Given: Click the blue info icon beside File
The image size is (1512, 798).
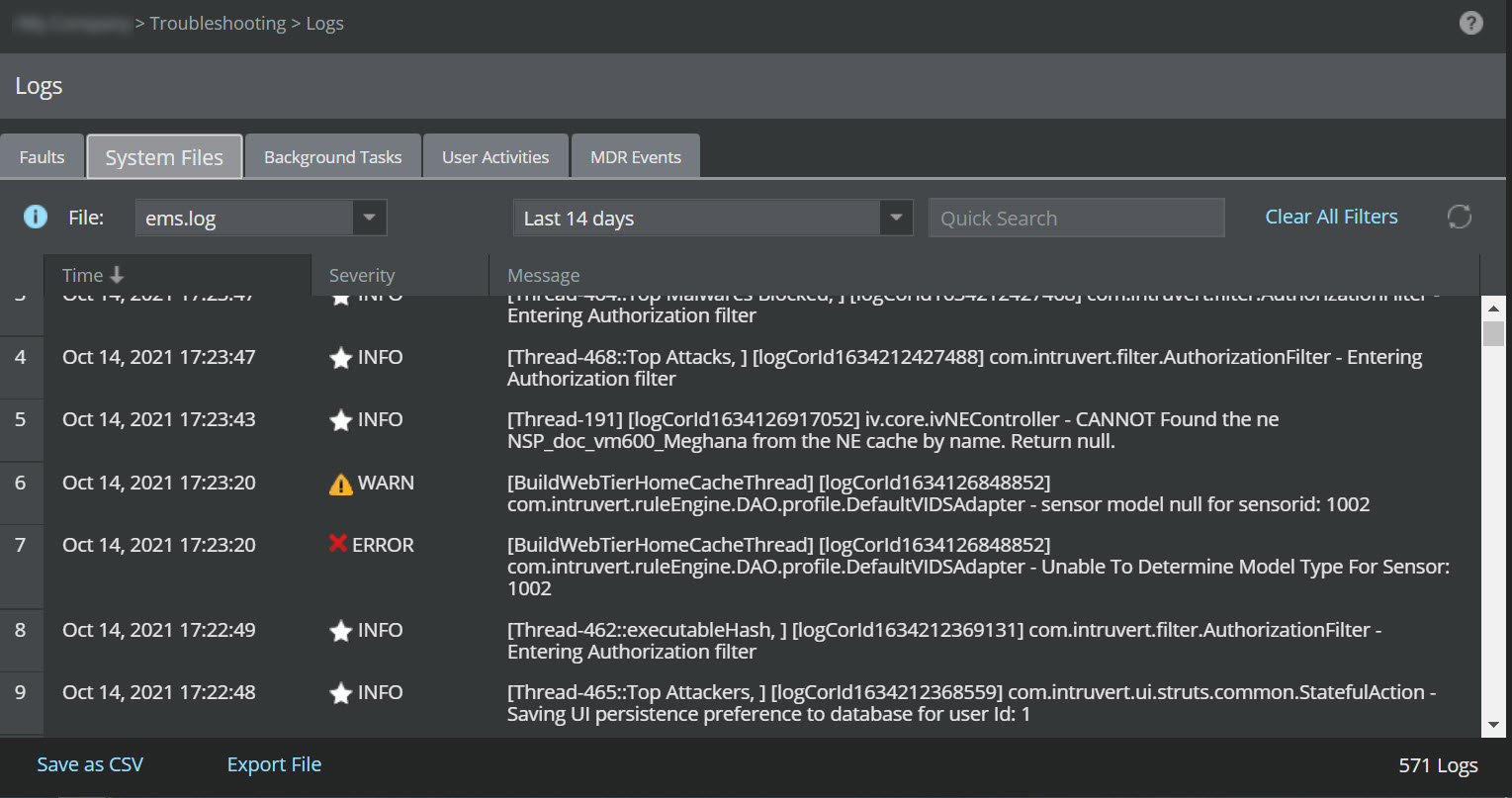Looking at the screenshot, I should pos(36,217).
